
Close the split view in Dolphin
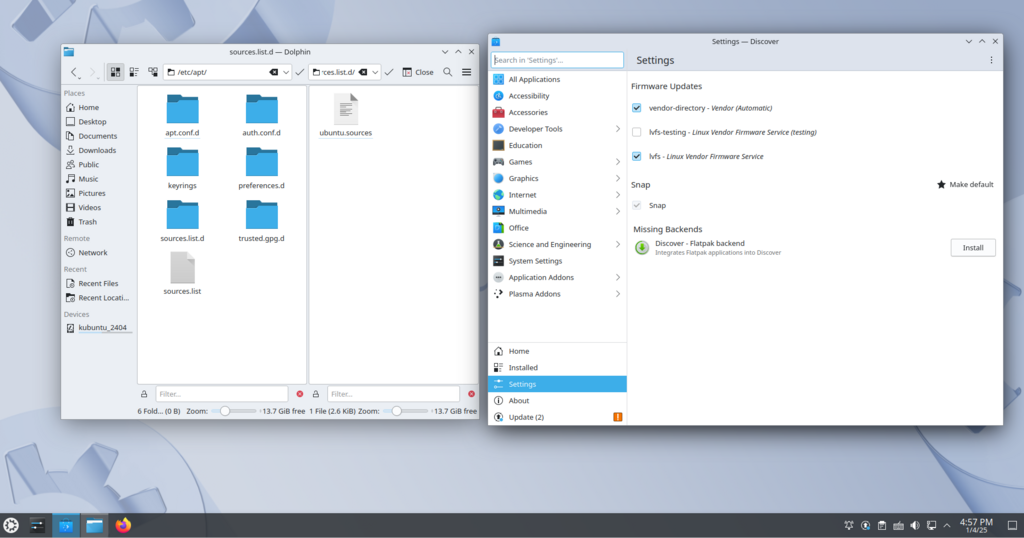[x=418, y=72]
